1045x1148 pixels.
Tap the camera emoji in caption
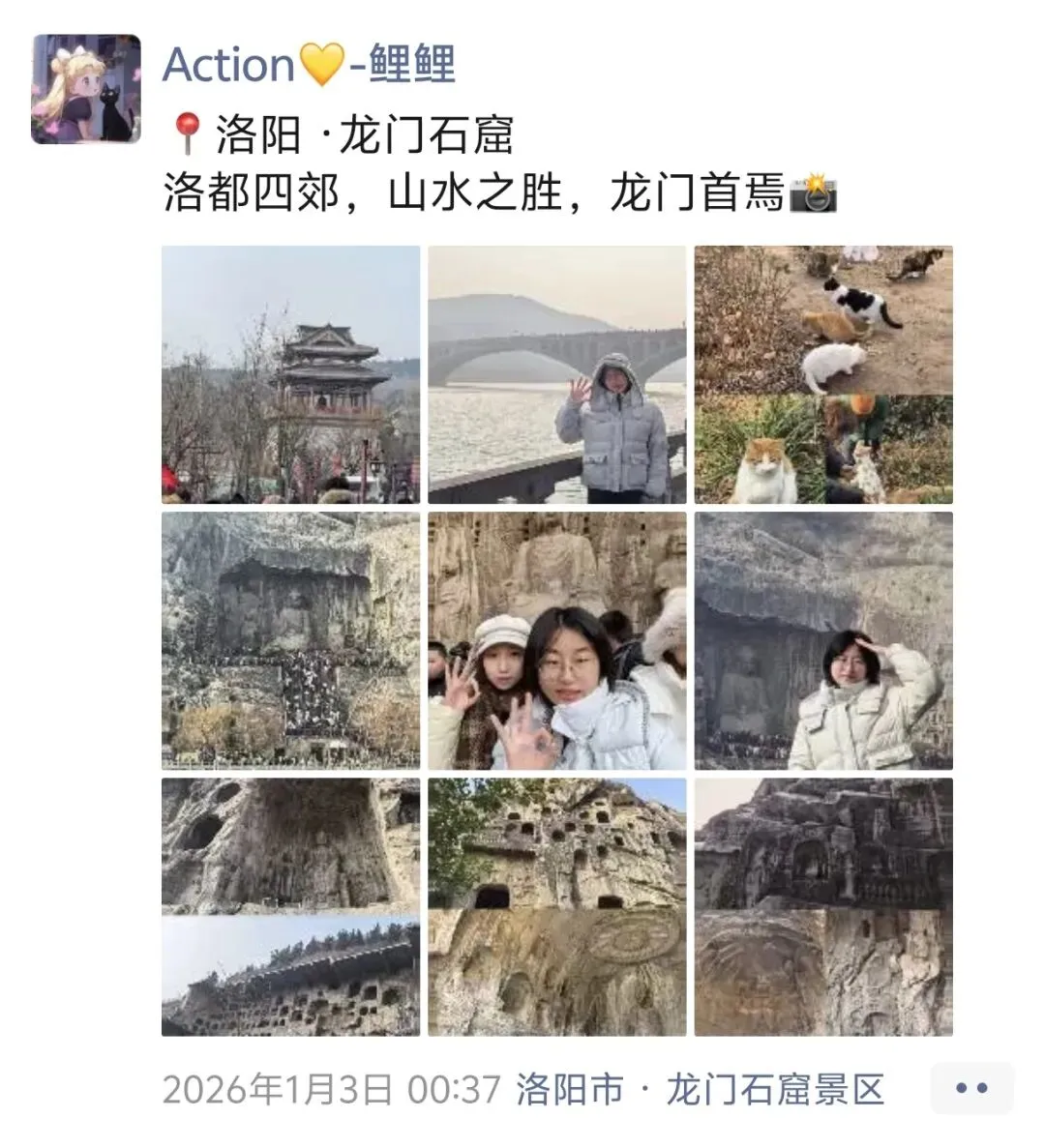pos(813,193)
